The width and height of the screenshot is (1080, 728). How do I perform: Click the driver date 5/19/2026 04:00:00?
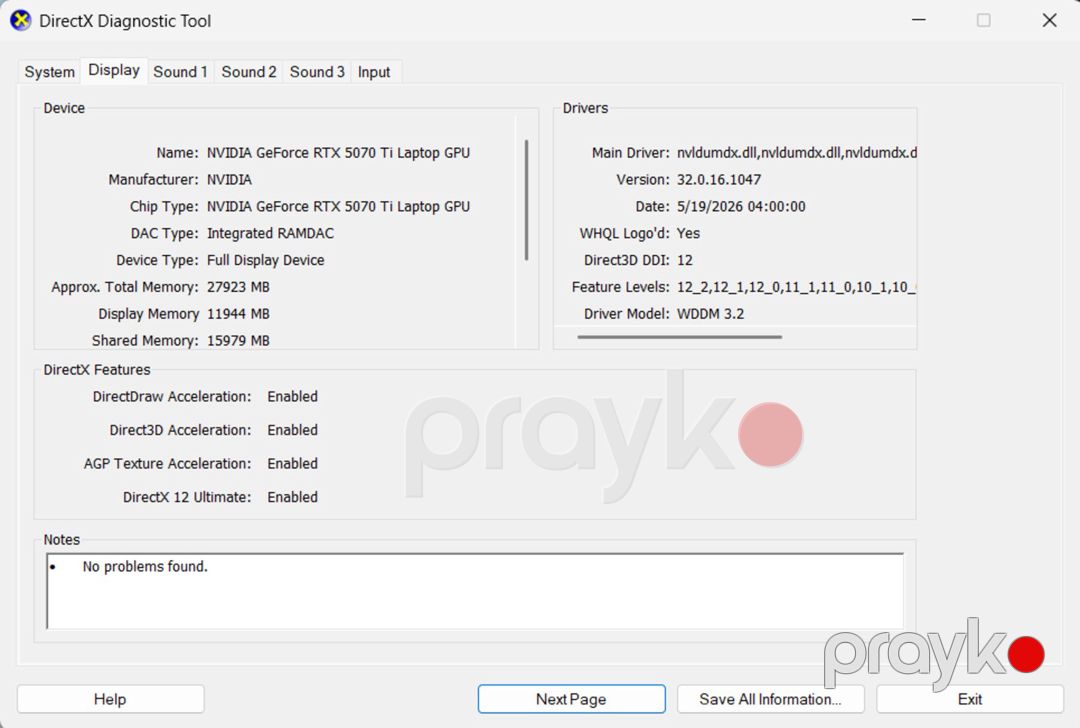[741, 207]
